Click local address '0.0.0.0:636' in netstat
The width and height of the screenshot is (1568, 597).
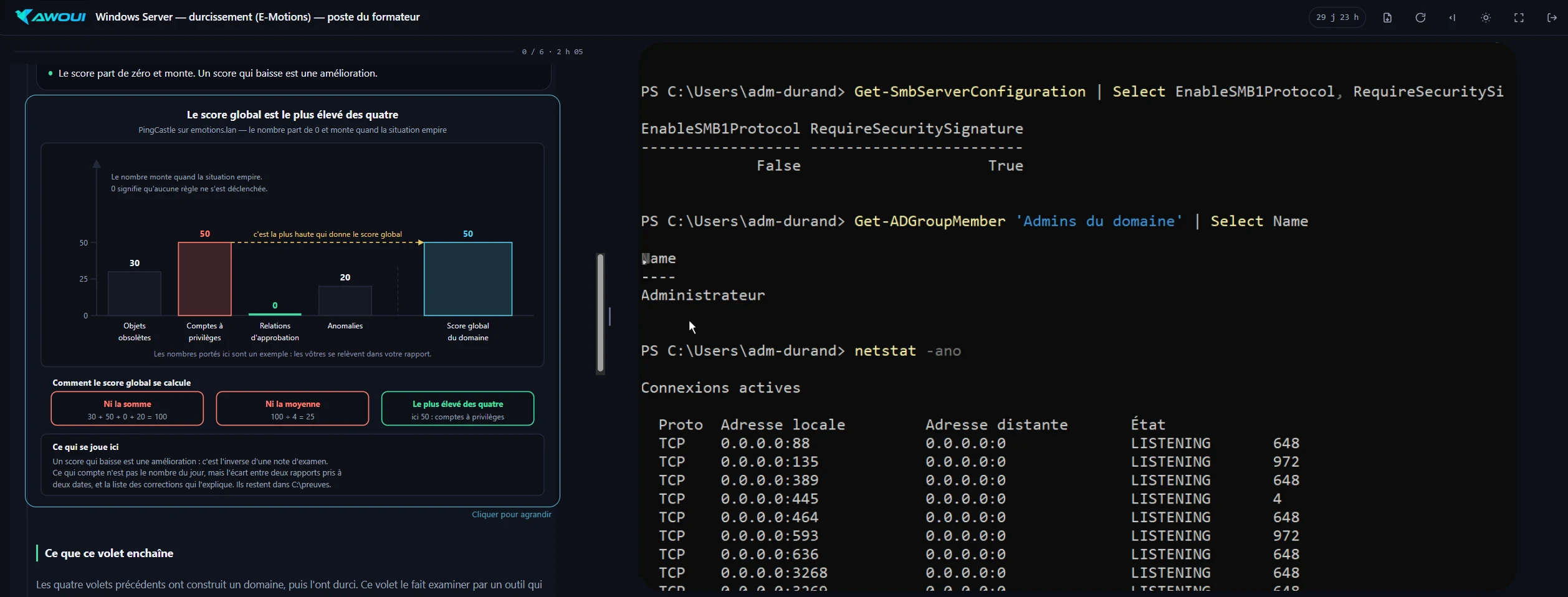pos(770,555)
